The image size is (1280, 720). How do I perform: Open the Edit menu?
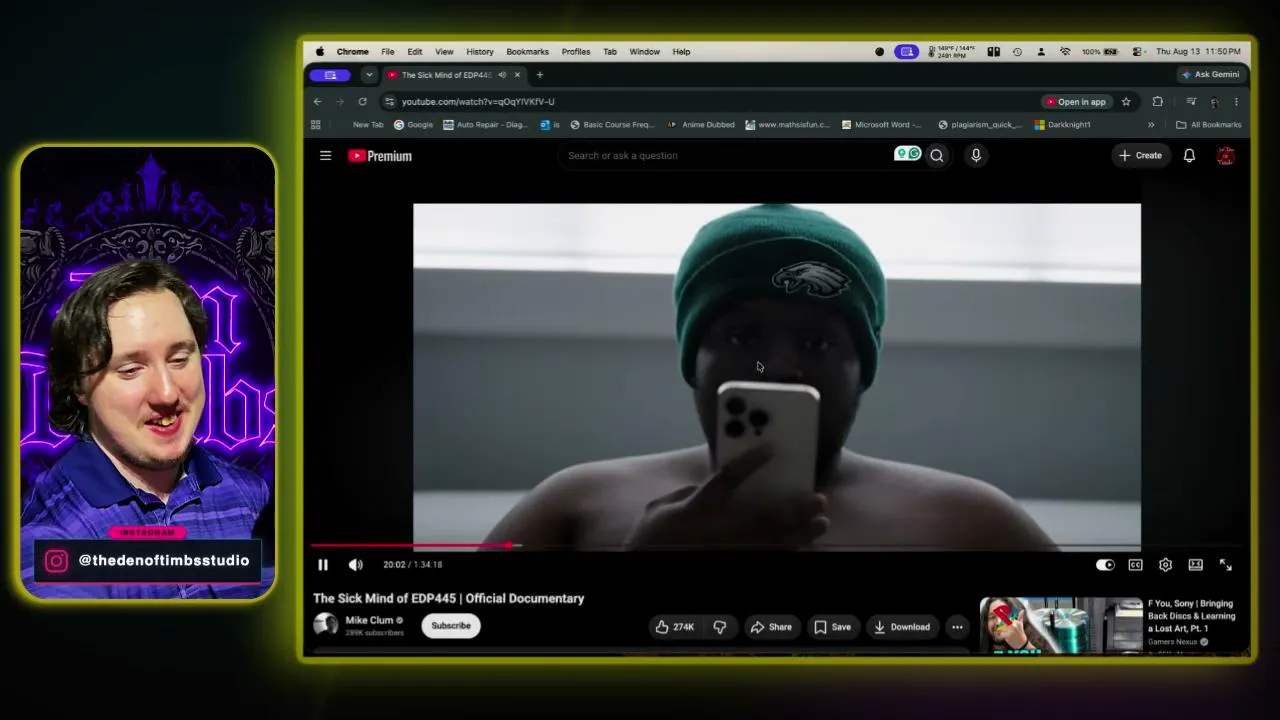414,52
